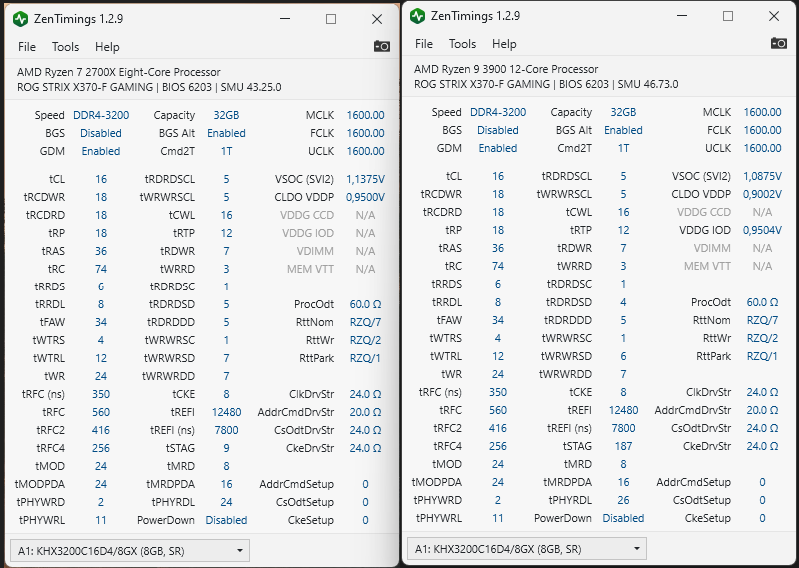Click the 1,0875V VSOC value in right window
799x568 pixels.
click(762, 176)
